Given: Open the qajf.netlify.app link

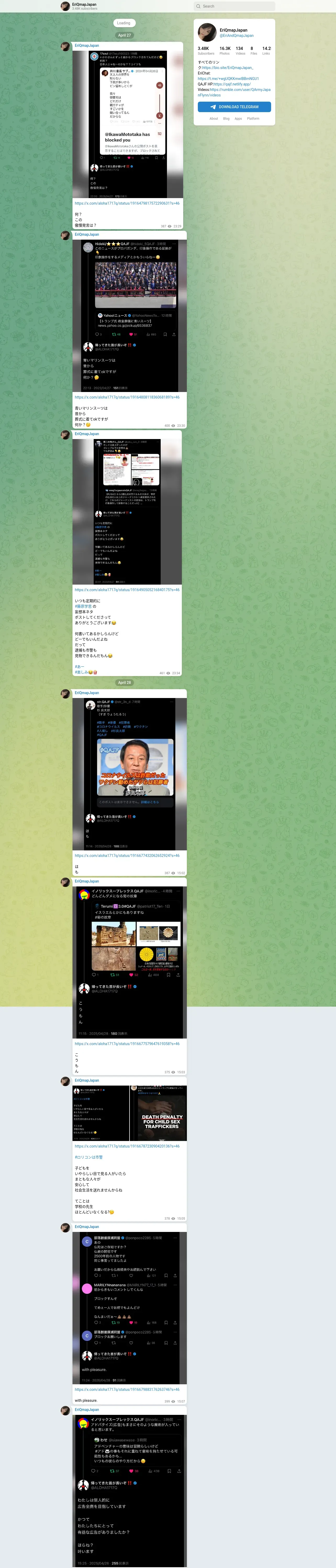Looking at the screenshot, I should click(x=232, y=84).
